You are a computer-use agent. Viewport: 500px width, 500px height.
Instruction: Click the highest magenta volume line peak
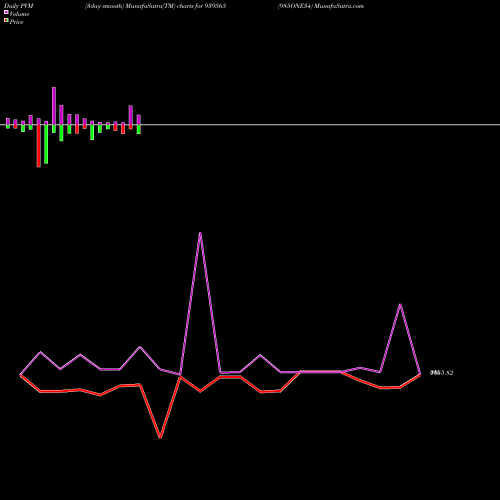point(200,233)
